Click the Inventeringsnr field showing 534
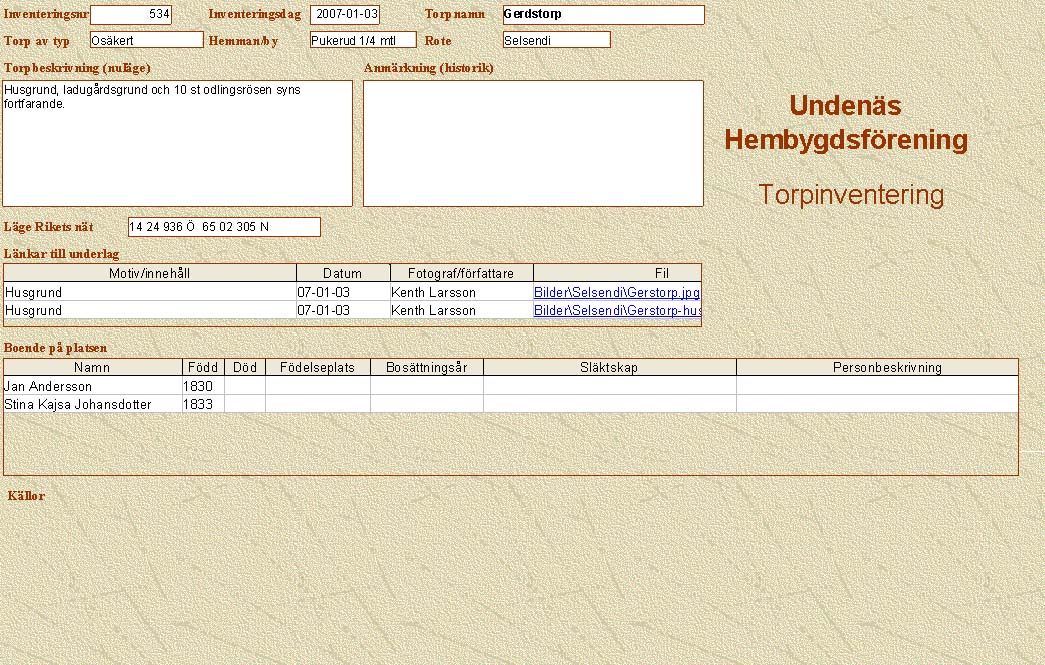Image resolution: width=1045 pixels, height=665 pixels. (131, 15)
